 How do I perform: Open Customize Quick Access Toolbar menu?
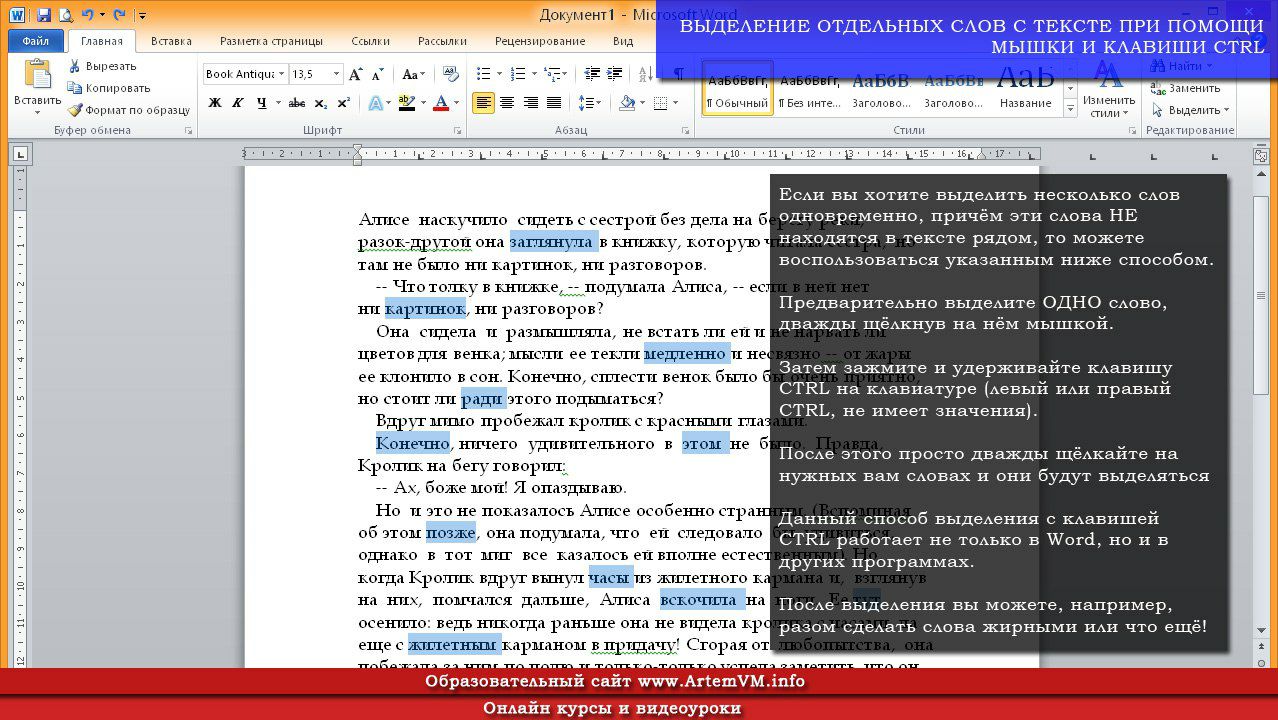pos(142,15)
